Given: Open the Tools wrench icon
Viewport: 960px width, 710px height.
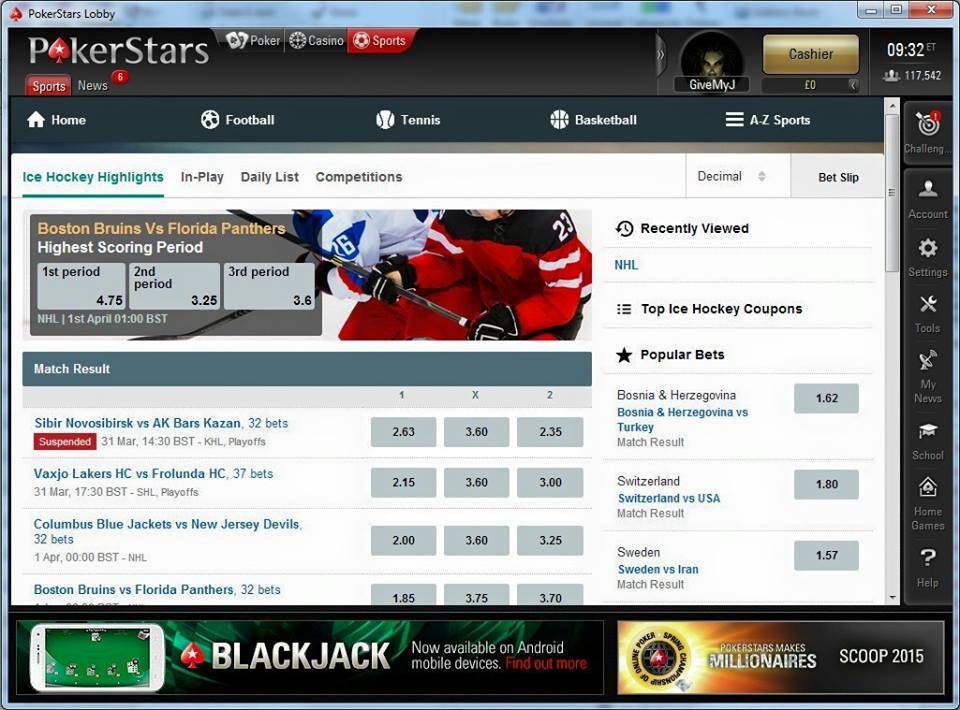Looking at the screenshot, I should (927, 305).
